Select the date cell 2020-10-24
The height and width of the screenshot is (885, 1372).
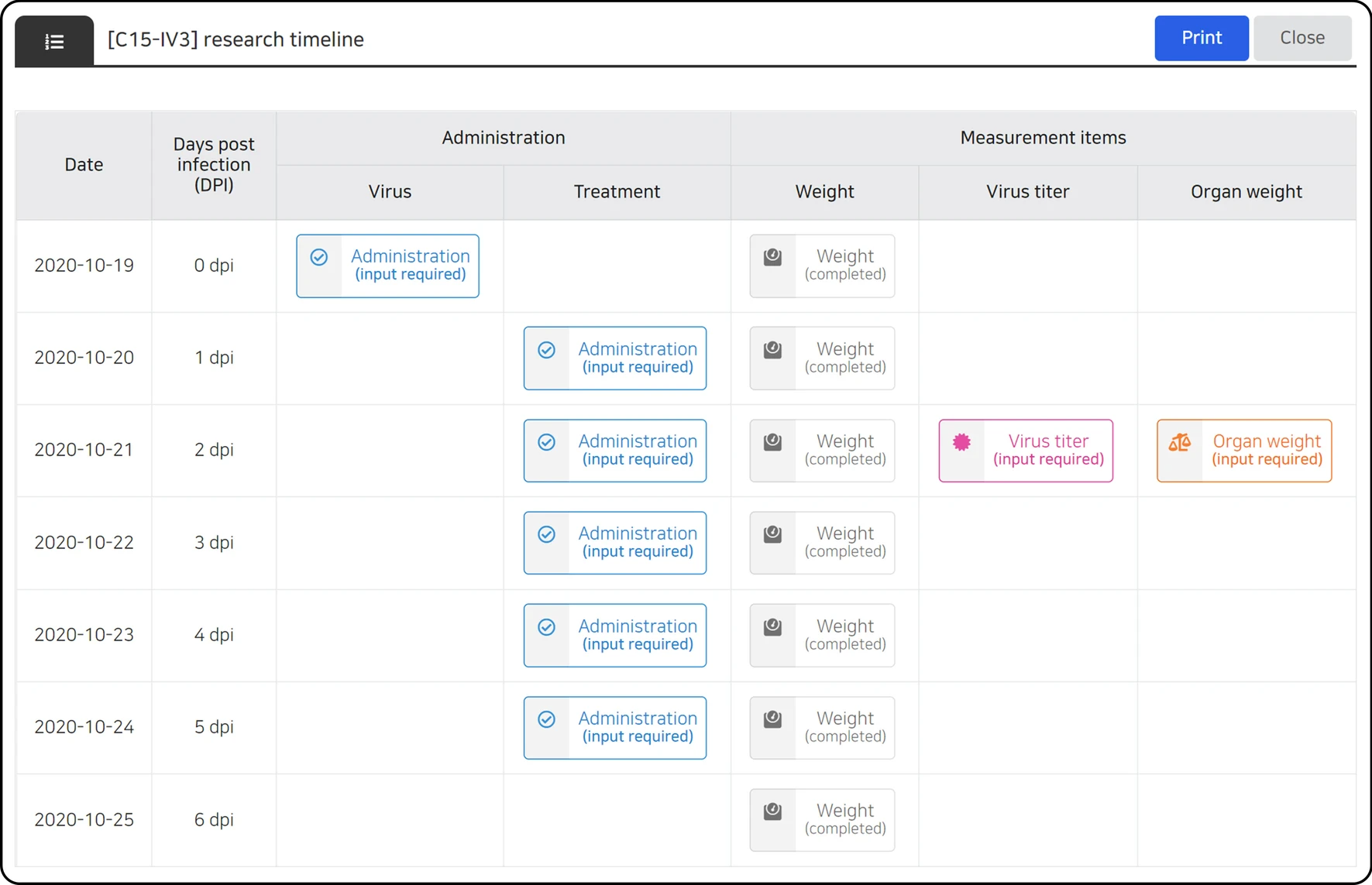[x=84, y=727]
